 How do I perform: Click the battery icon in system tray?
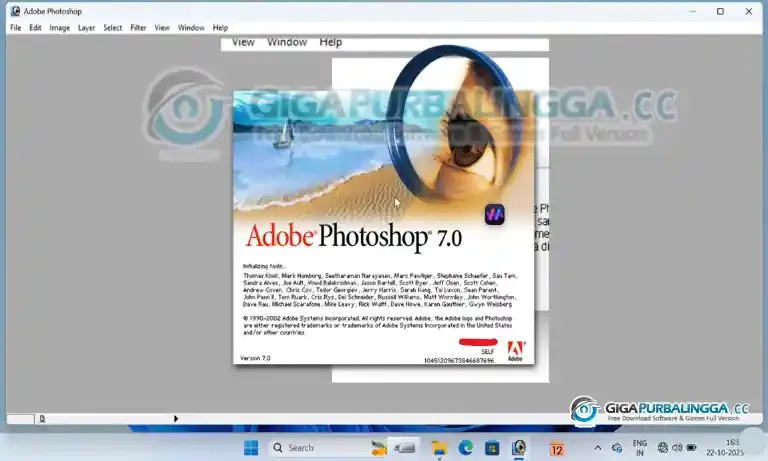click(692, 448)
